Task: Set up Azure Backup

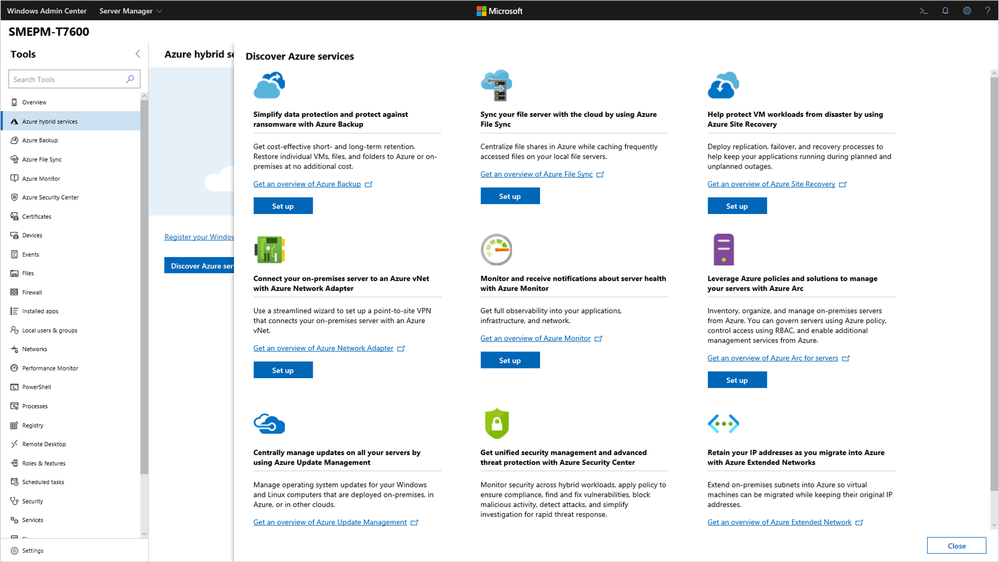Action: pyautogui.click(x=283, y=206)
